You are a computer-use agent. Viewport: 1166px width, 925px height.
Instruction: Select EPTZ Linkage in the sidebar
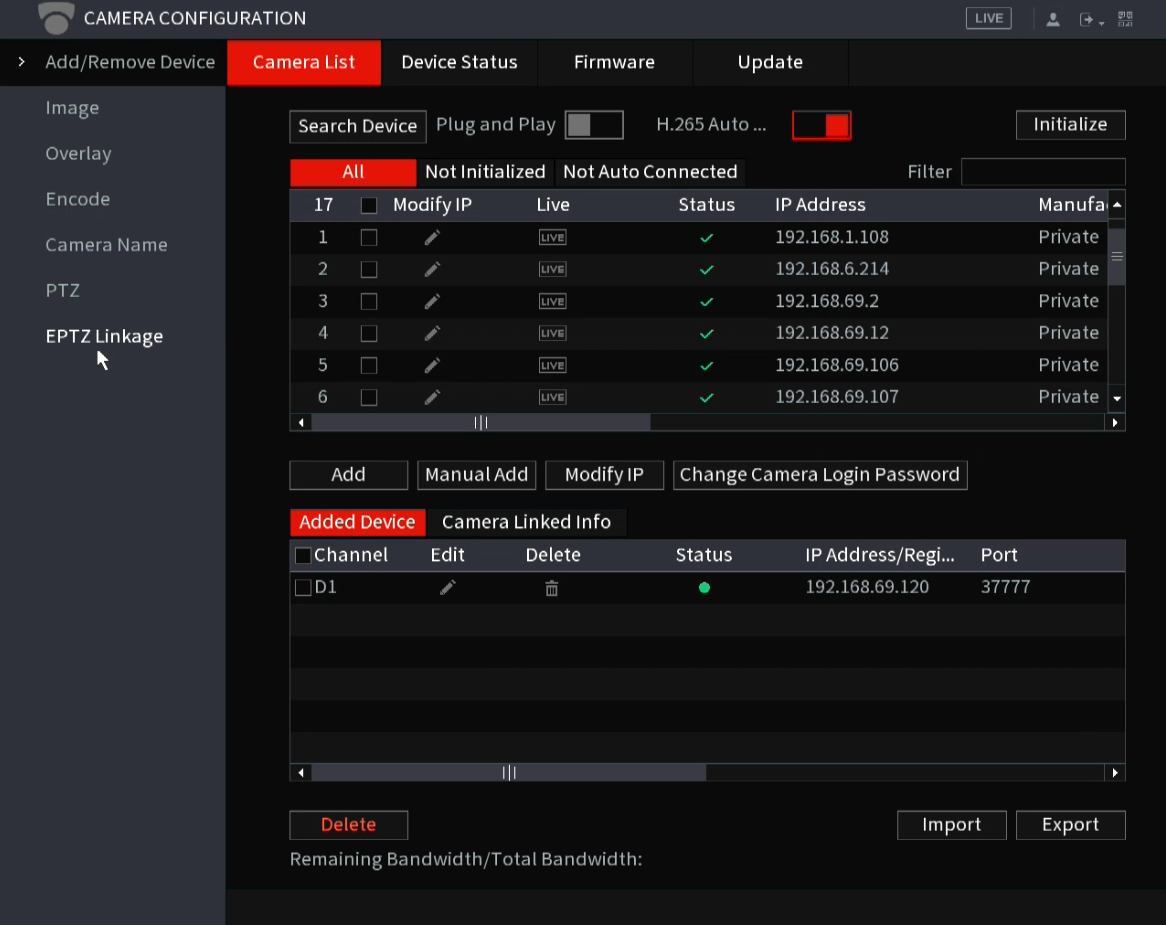pyautogui.click(x=104, y=336)
